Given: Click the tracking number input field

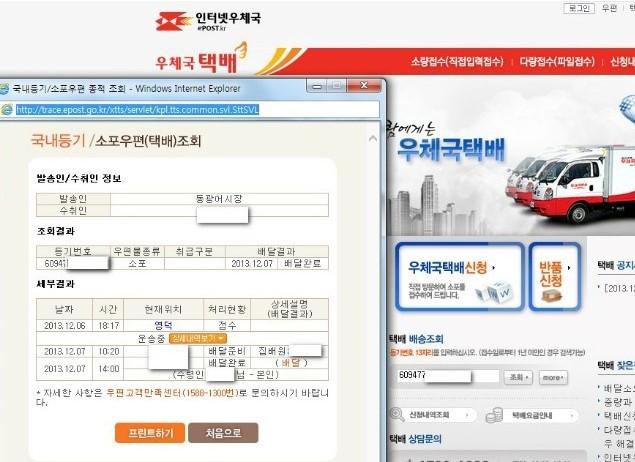Looking at the screenshot, I should [x=448, y=376].
